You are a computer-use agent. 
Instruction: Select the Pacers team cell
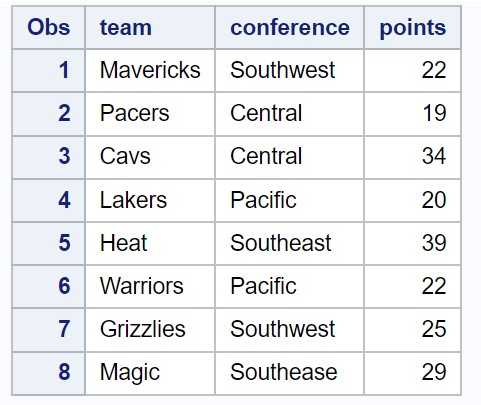coord(150,114)
